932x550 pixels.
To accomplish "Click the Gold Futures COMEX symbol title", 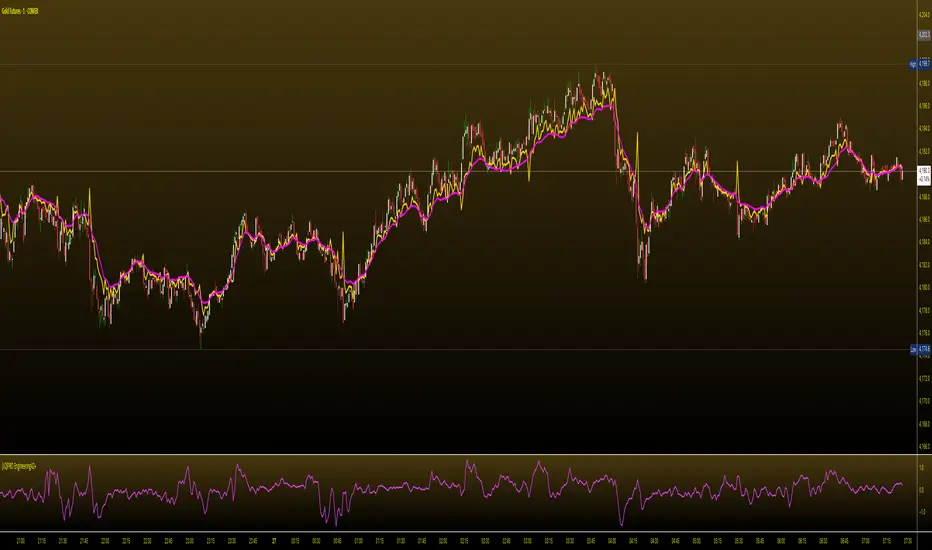I will pyautogui.click(x=20, y=11).
